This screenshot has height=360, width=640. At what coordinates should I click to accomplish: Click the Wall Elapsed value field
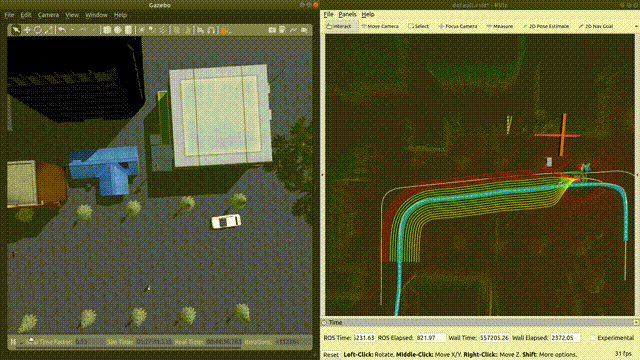[x=565, y=338]
